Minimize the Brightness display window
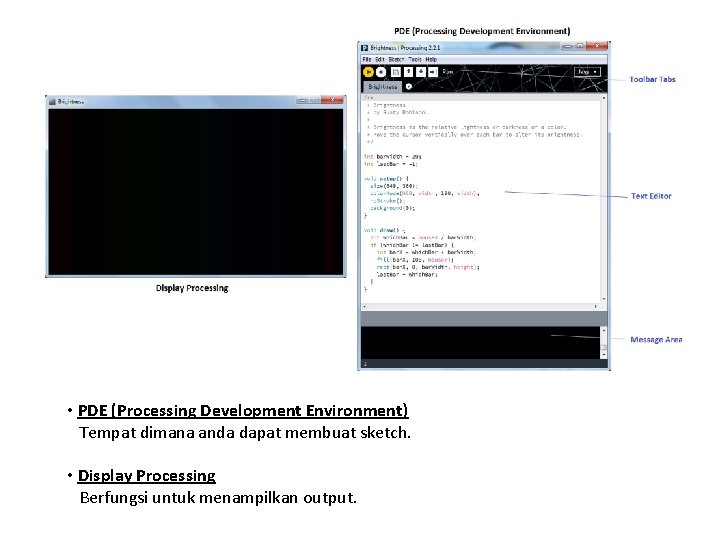720x540 pixels. [303, 100]
